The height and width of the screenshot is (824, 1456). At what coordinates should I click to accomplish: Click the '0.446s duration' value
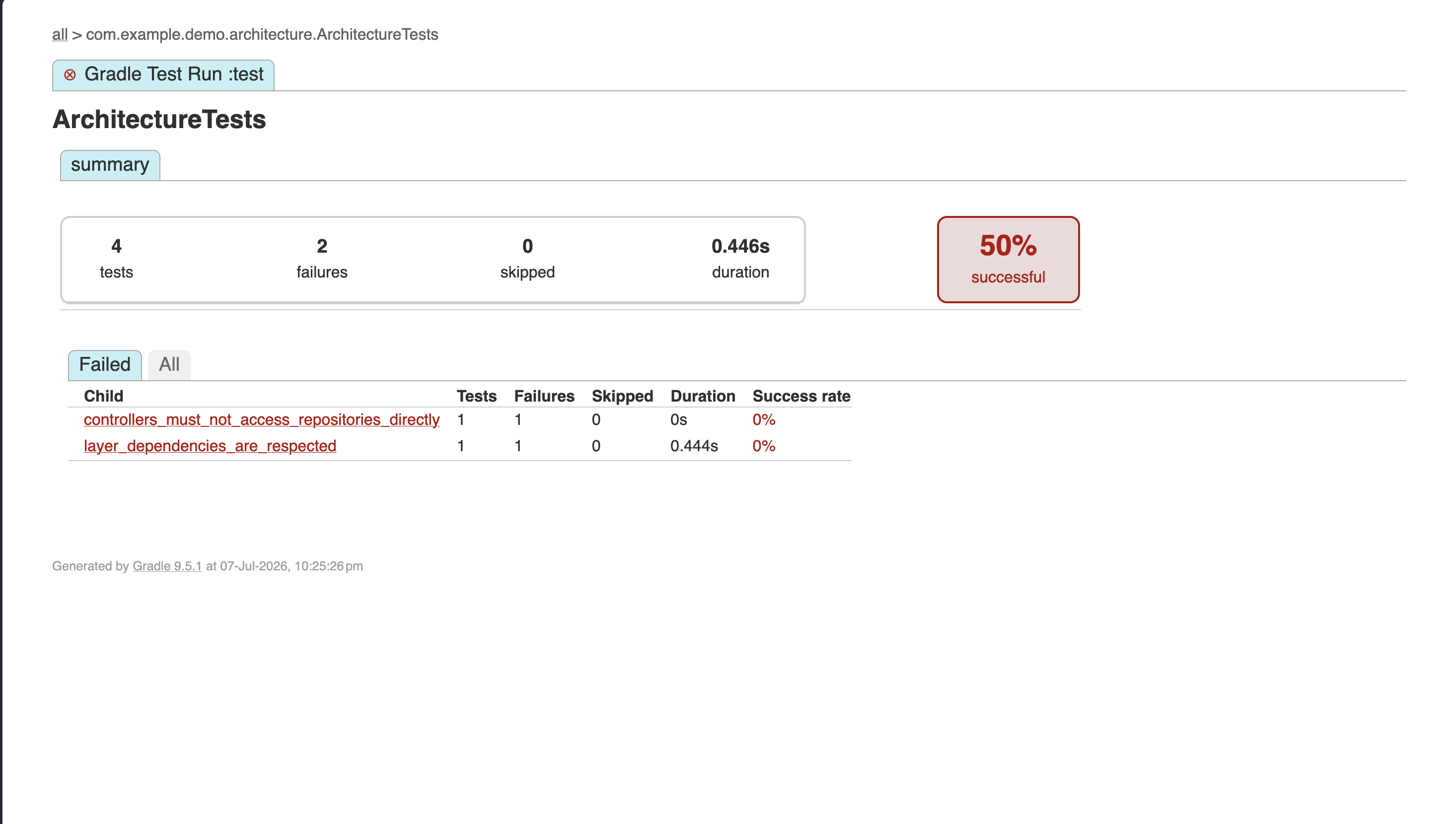point(740,259)
